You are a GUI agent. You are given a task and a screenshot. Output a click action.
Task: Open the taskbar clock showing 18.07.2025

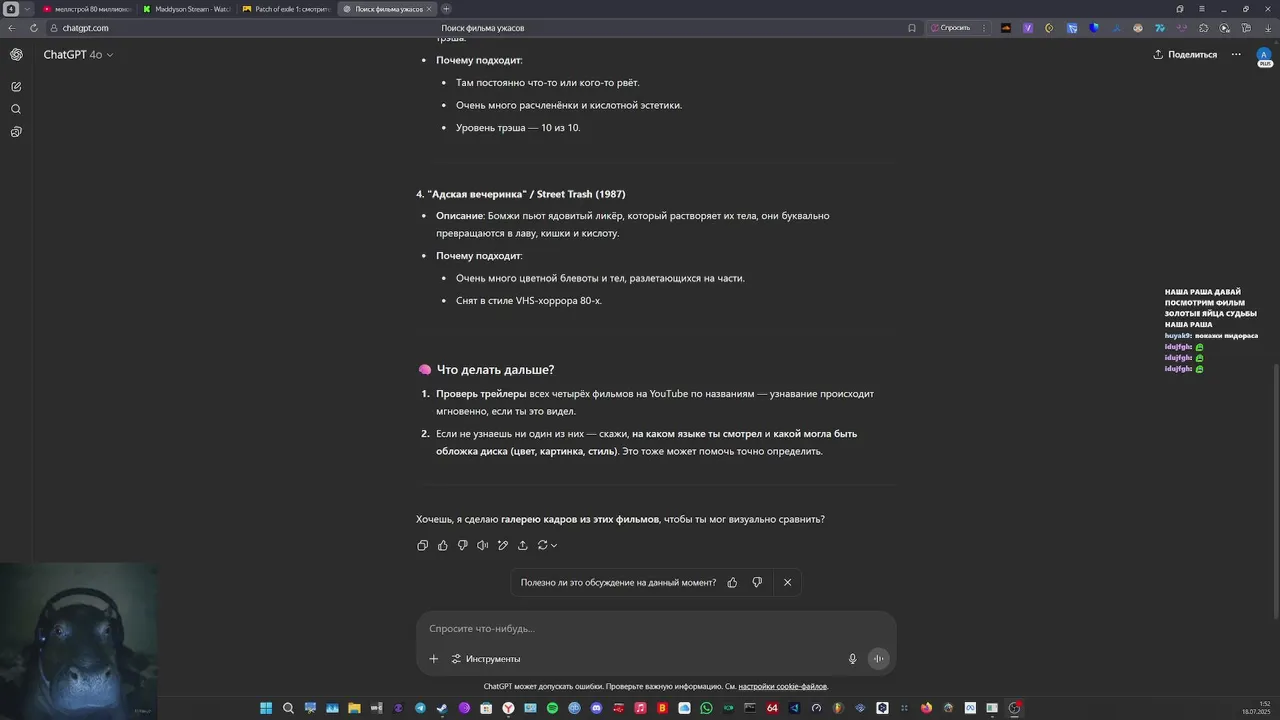tap(1256, 708)
